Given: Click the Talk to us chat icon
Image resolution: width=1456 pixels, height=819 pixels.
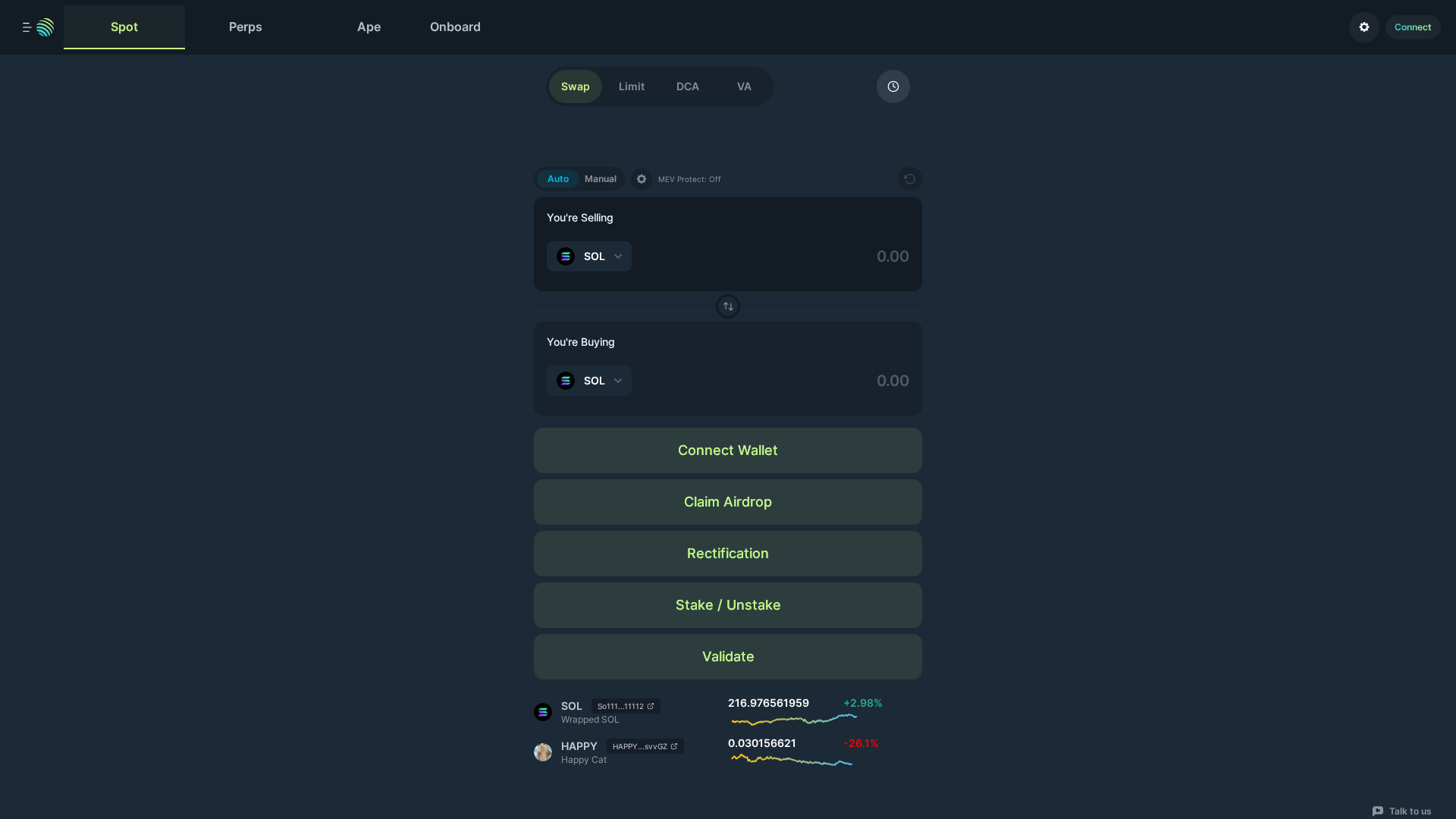Looking at the screenshot, I should click(1378, 811).
